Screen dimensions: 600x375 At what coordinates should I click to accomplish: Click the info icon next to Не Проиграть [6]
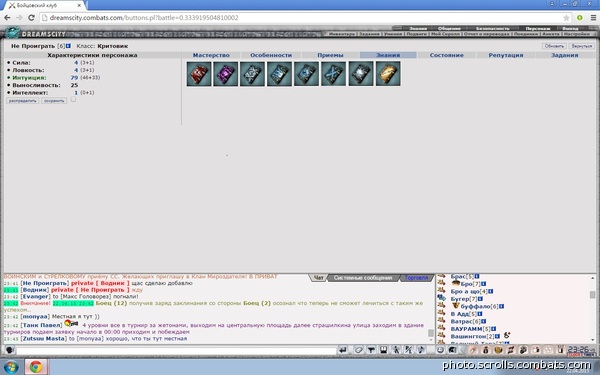[68, 46]
